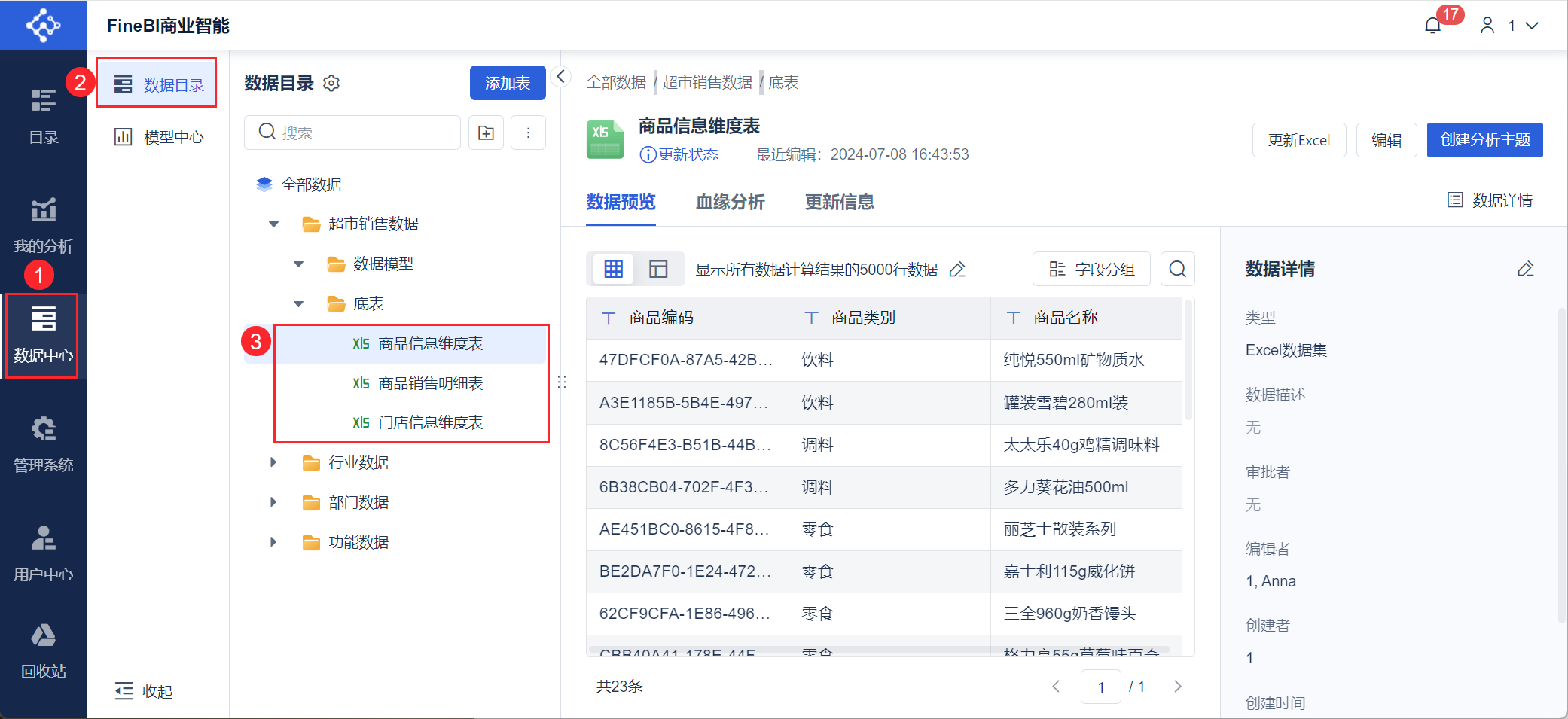Screen dimensions: 1568x719
Task: Edit 数据详情 with the pencil icon
Action: [1526, 269]
